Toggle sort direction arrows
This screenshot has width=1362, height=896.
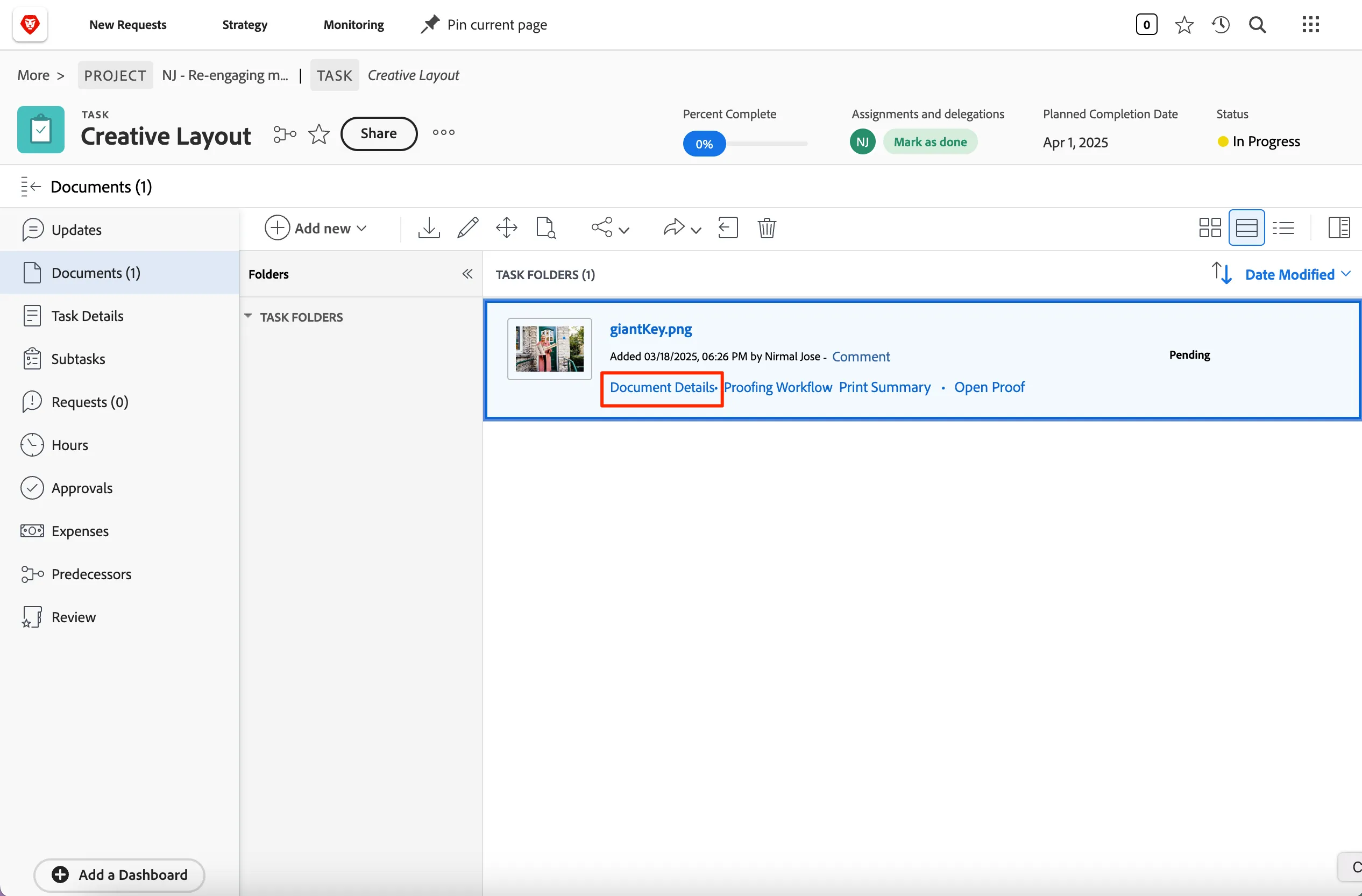(1221, 274)
